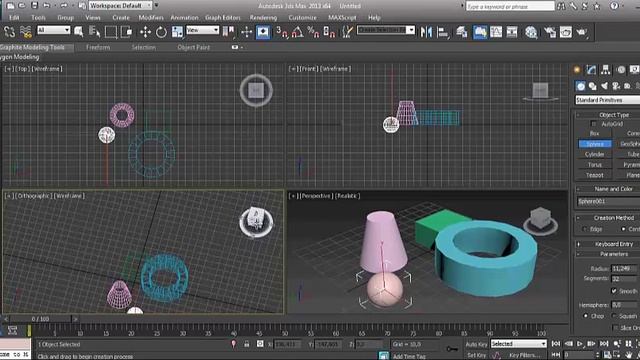Open the Graph Editors menu
Screen dimensions: 640x360
[x=222, y=18]
